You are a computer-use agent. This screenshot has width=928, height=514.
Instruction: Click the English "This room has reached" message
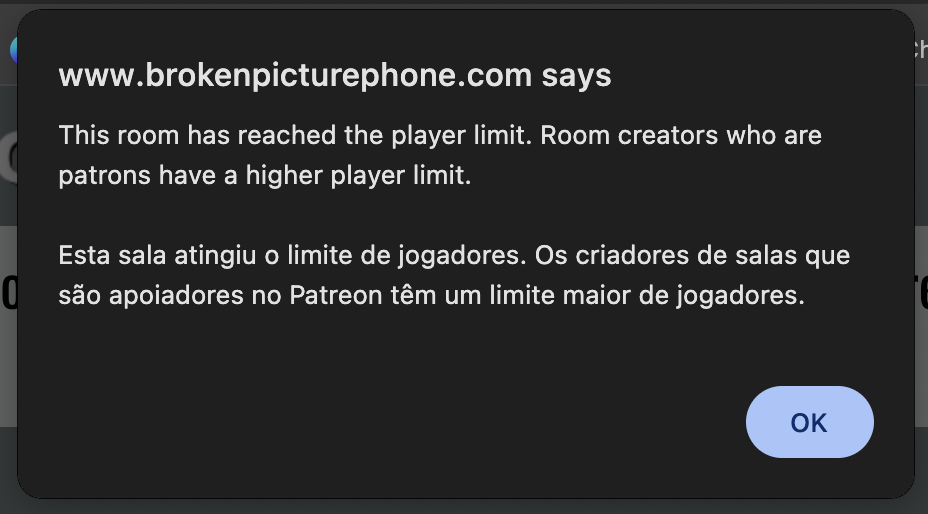pyautogui.click(x=440, y=155)
